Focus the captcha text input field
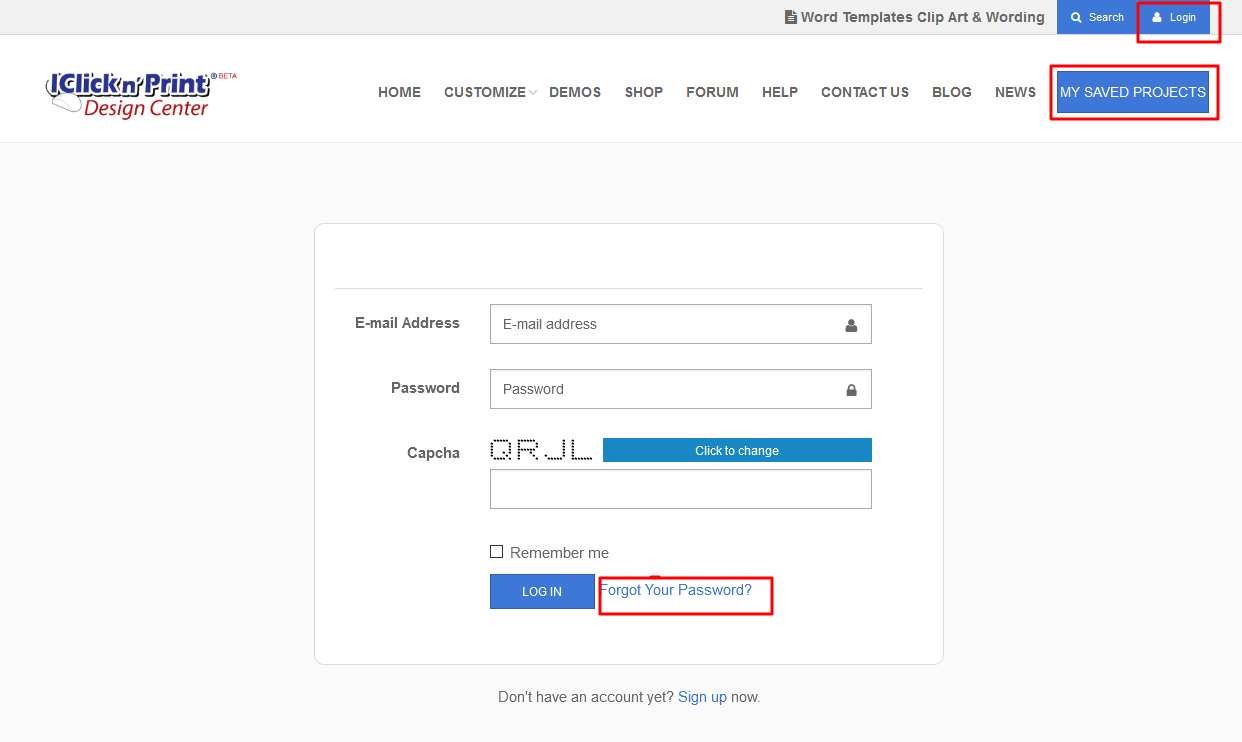This screenshot has width=1242, height=742. (680, 489)
